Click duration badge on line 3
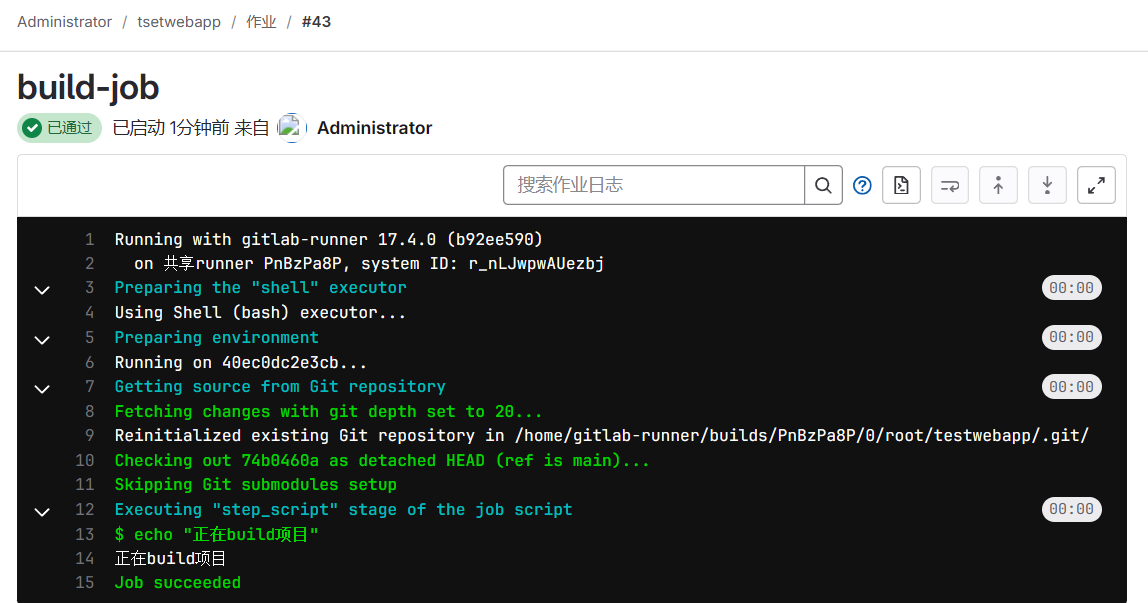The image size is (1148, 603). pyautogui.click(x=1071, y=288)
